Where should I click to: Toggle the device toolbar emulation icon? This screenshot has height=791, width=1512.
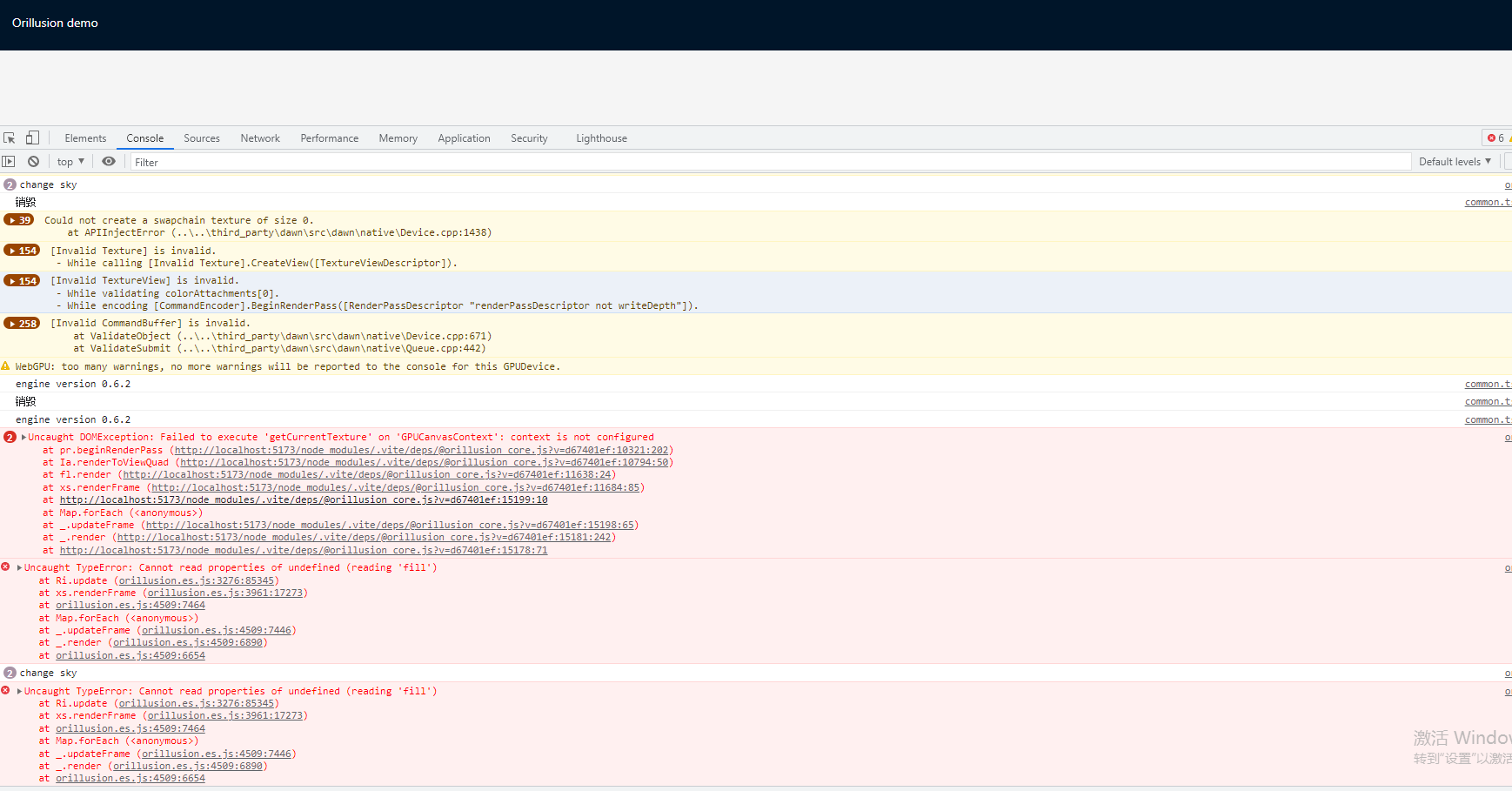[x=32, y=137]
